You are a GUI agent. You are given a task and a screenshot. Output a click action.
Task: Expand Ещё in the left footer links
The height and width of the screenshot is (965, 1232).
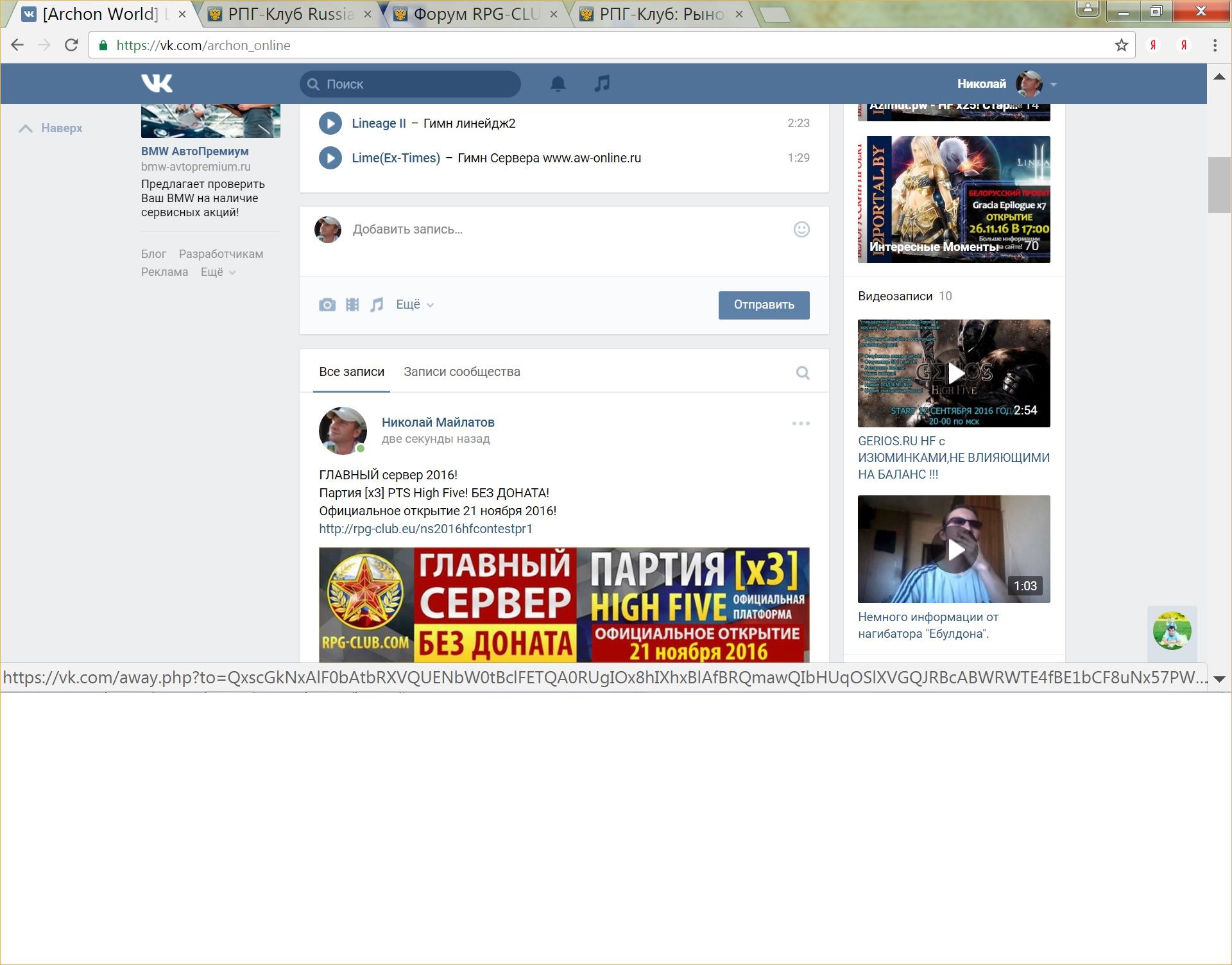pyautogui.click(x=218, y=272)
